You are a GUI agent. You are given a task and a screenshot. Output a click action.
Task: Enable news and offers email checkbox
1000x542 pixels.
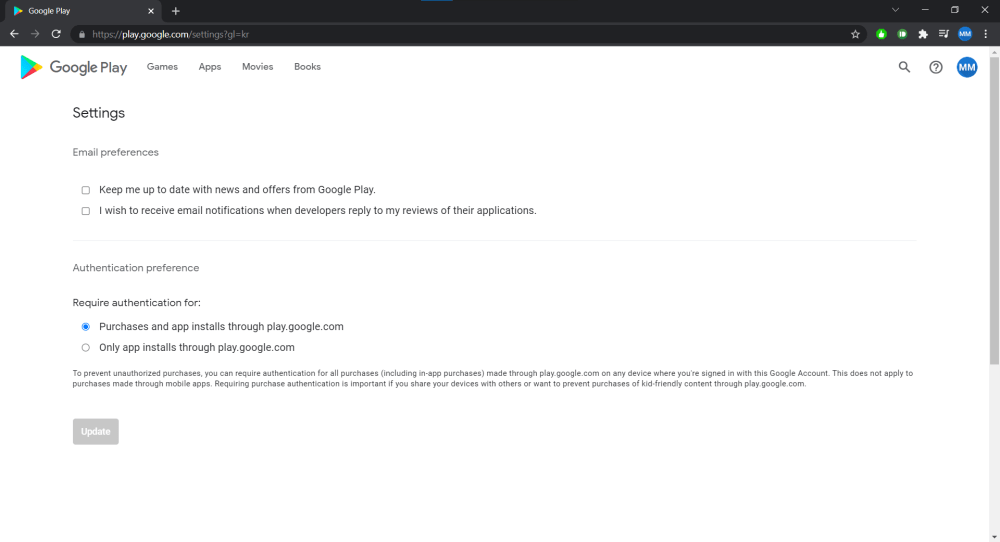click(x=86, y=190)
